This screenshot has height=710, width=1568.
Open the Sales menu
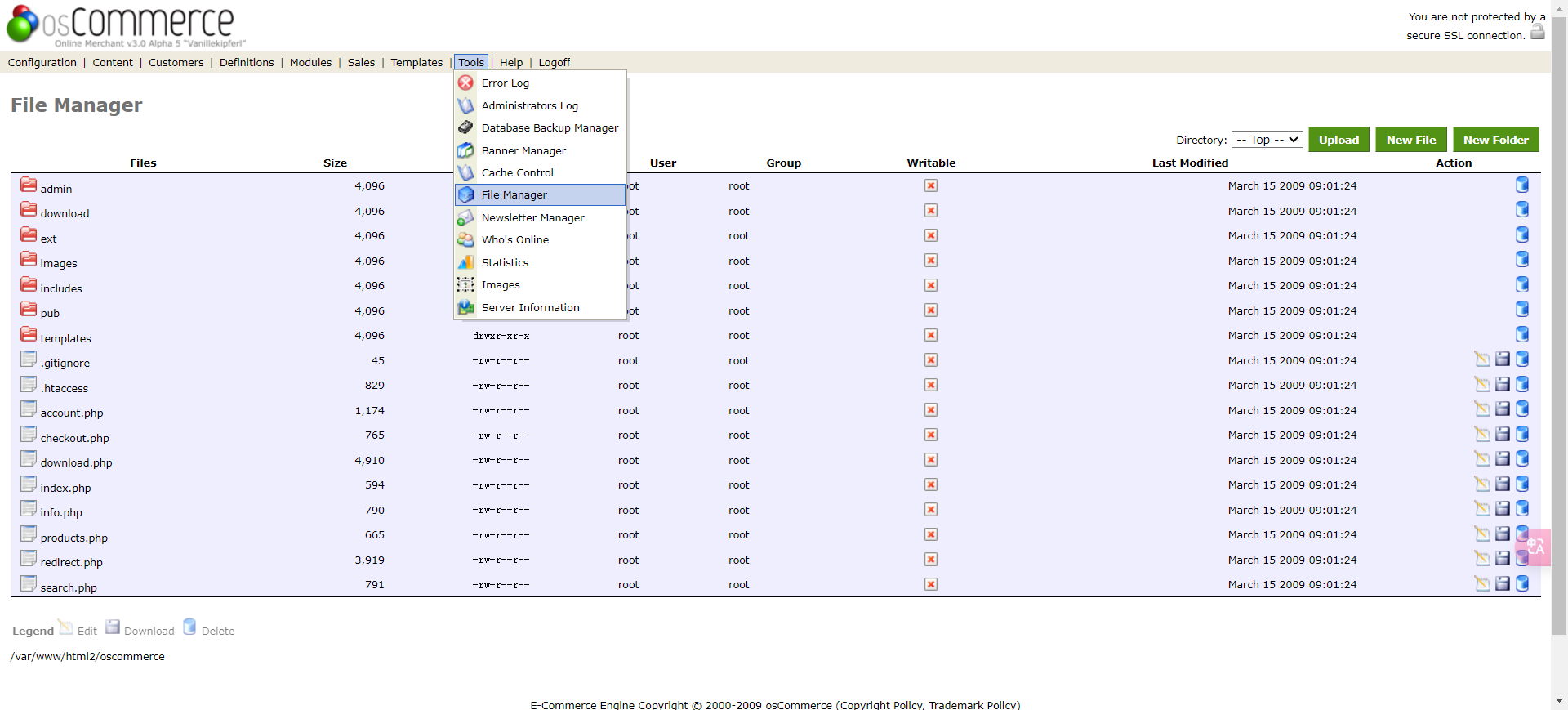pos(361,62)
